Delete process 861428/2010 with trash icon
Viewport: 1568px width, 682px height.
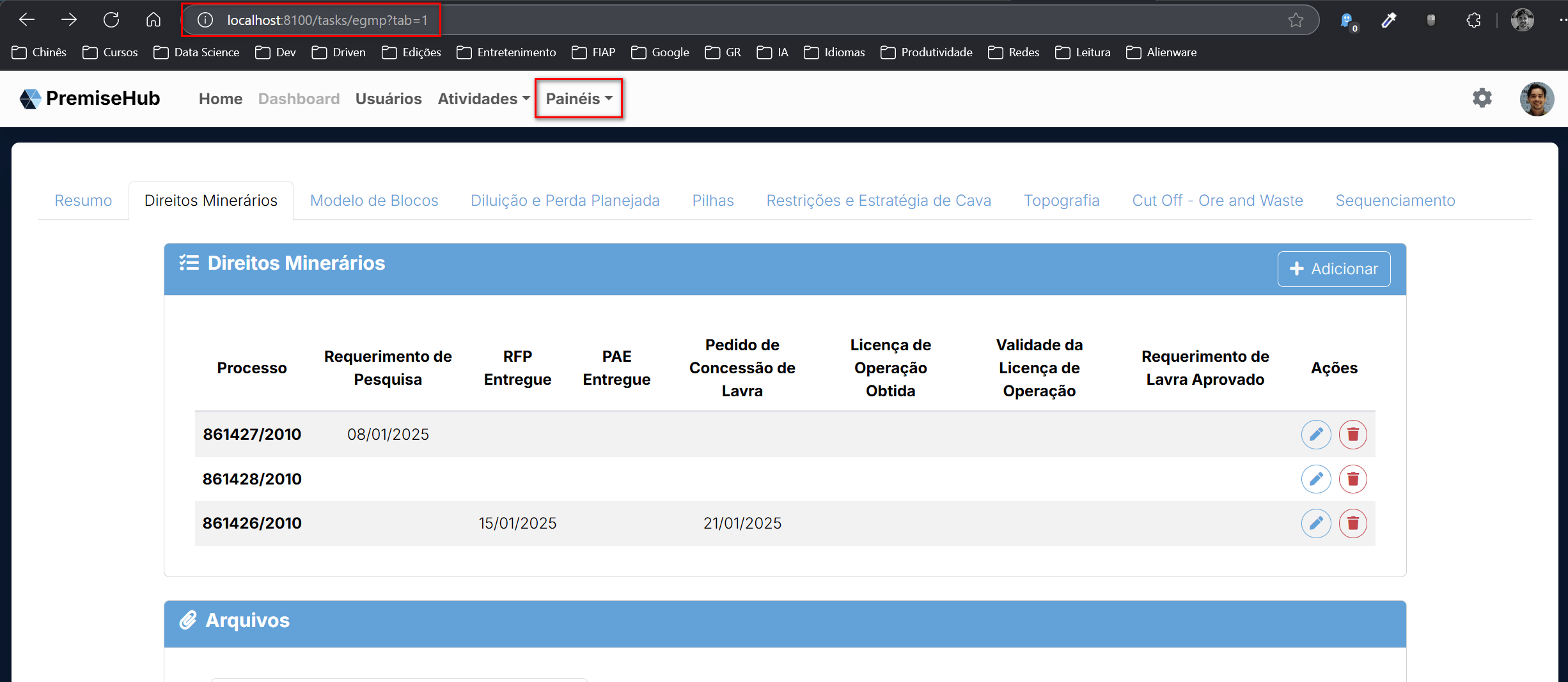[x=1353, y=479]
